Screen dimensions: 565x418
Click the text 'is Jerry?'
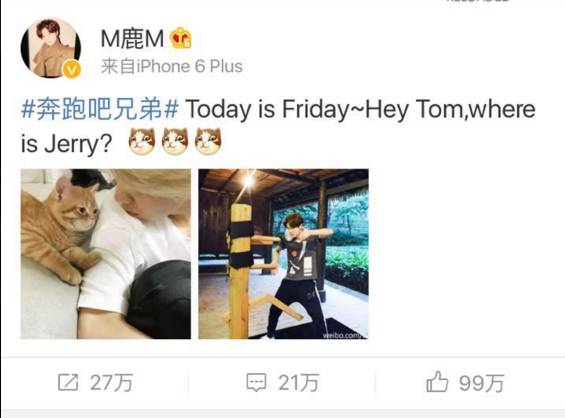click(x=66, y=143)
